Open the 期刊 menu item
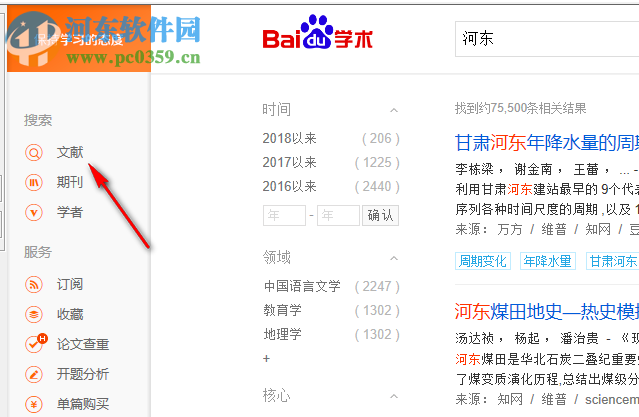Viewport: 639px width, 417px height. (70, 182)
